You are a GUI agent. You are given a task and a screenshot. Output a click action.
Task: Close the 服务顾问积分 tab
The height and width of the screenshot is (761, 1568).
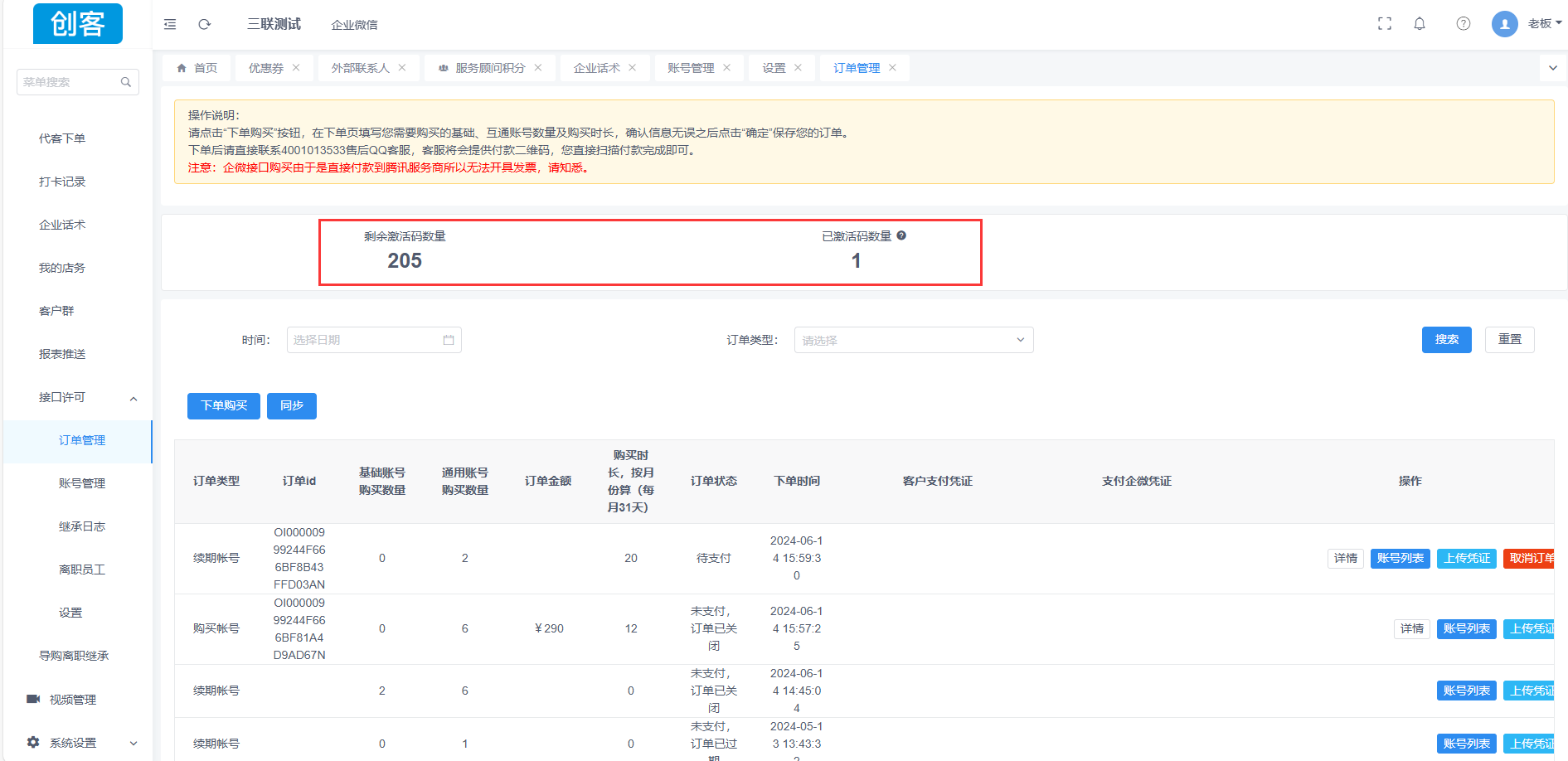click(x=538, y=68)
